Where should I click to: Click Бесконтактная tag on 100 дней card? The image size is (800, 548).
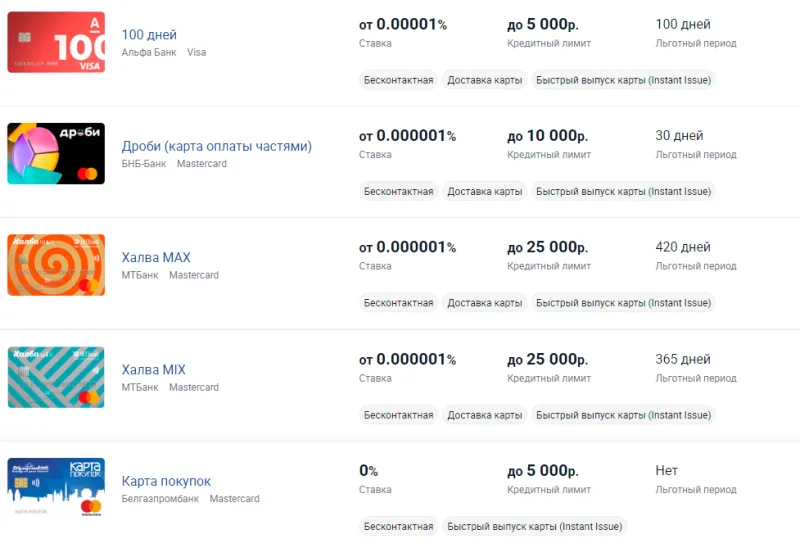pyautogui.click(x=398, y=80)
